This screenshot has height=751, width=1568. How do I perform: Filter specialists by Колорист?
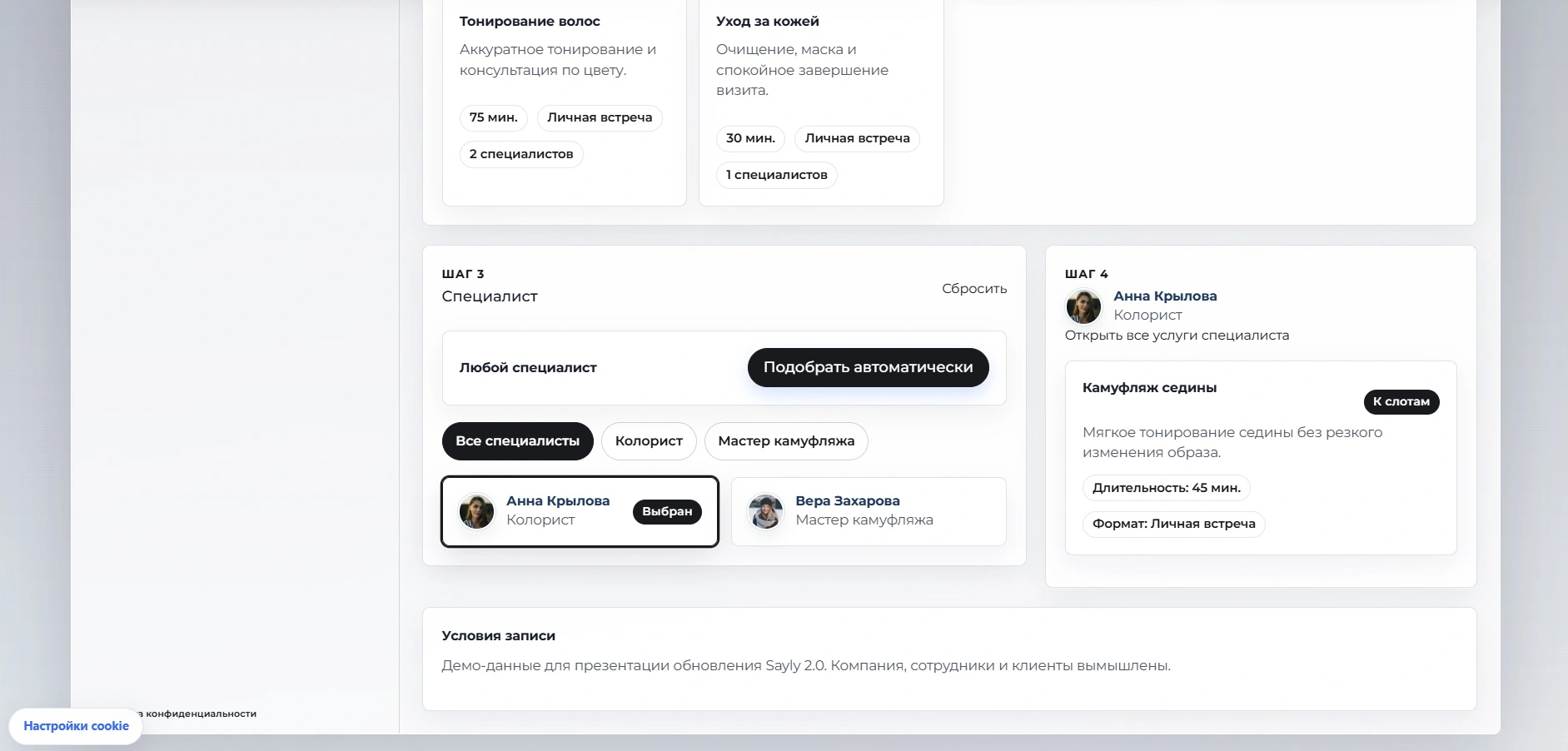pos(649,441)
